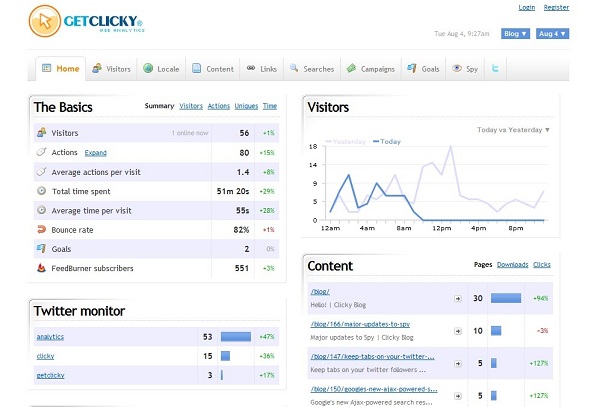Click the /blog/ blue bar in Content
The height and width of the screenshot is (407, 600).
[506, 298]
